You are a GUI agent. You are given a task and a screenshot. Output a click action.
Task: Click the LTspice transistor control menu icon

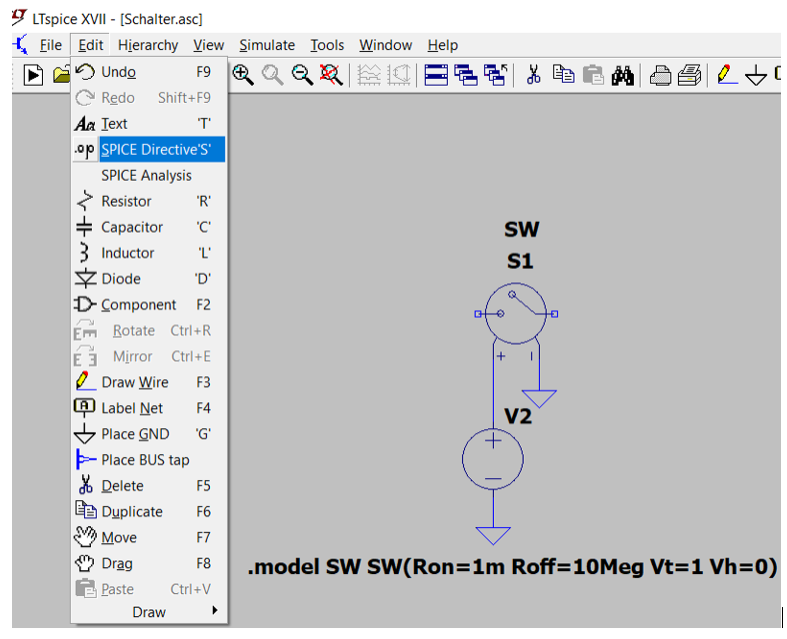click(21, 45)
